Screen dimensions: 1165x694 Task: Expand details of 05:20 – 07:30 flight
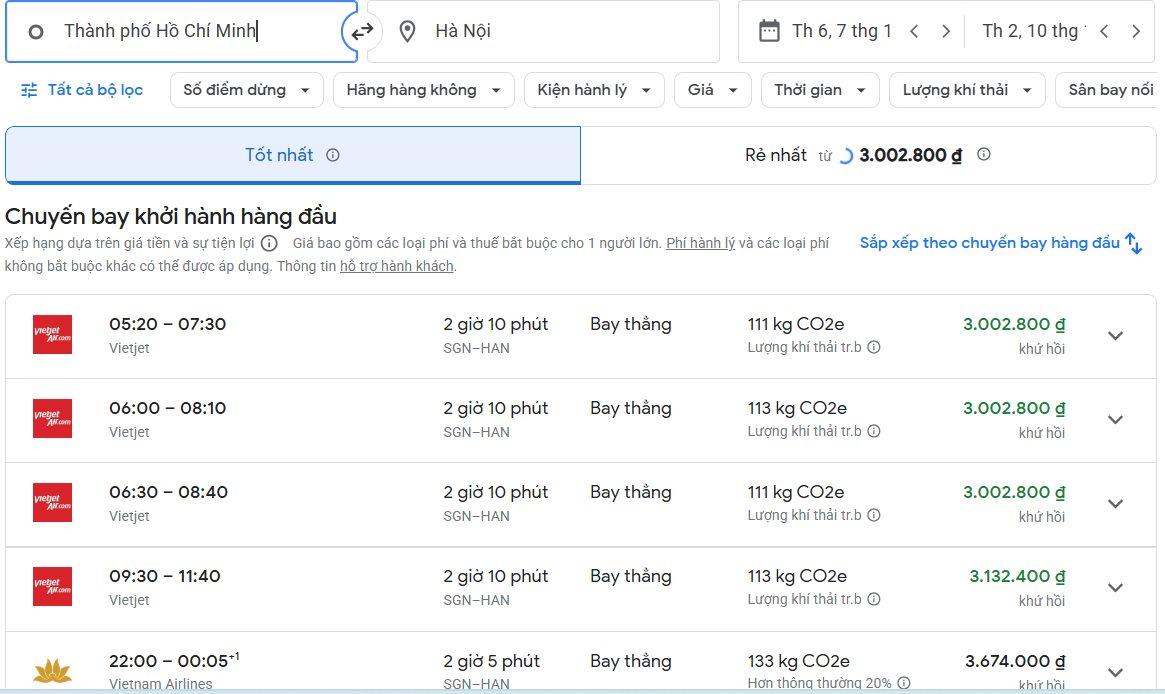click(1115, 336)
